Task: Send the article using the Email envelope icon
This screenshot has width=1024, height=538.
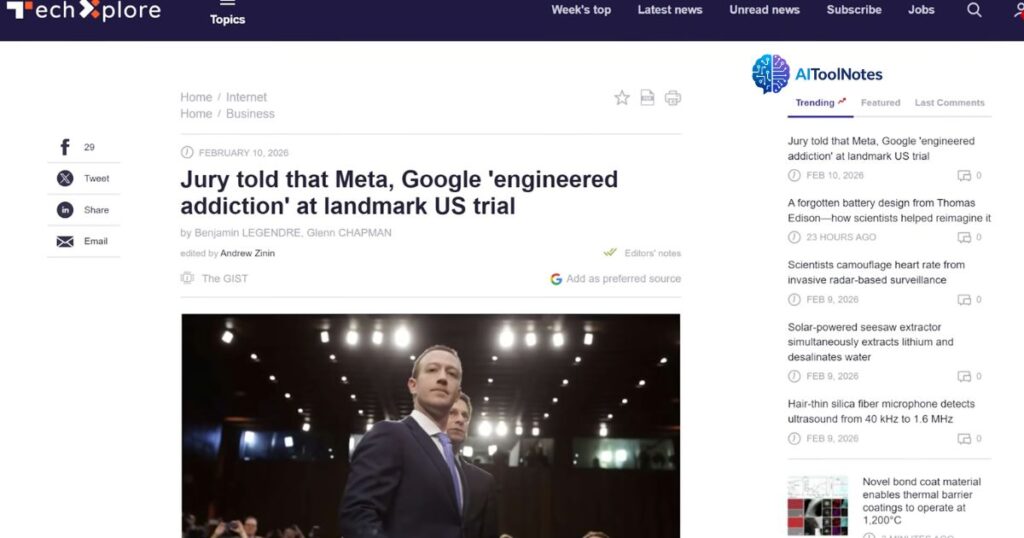Action: point(65,241)
